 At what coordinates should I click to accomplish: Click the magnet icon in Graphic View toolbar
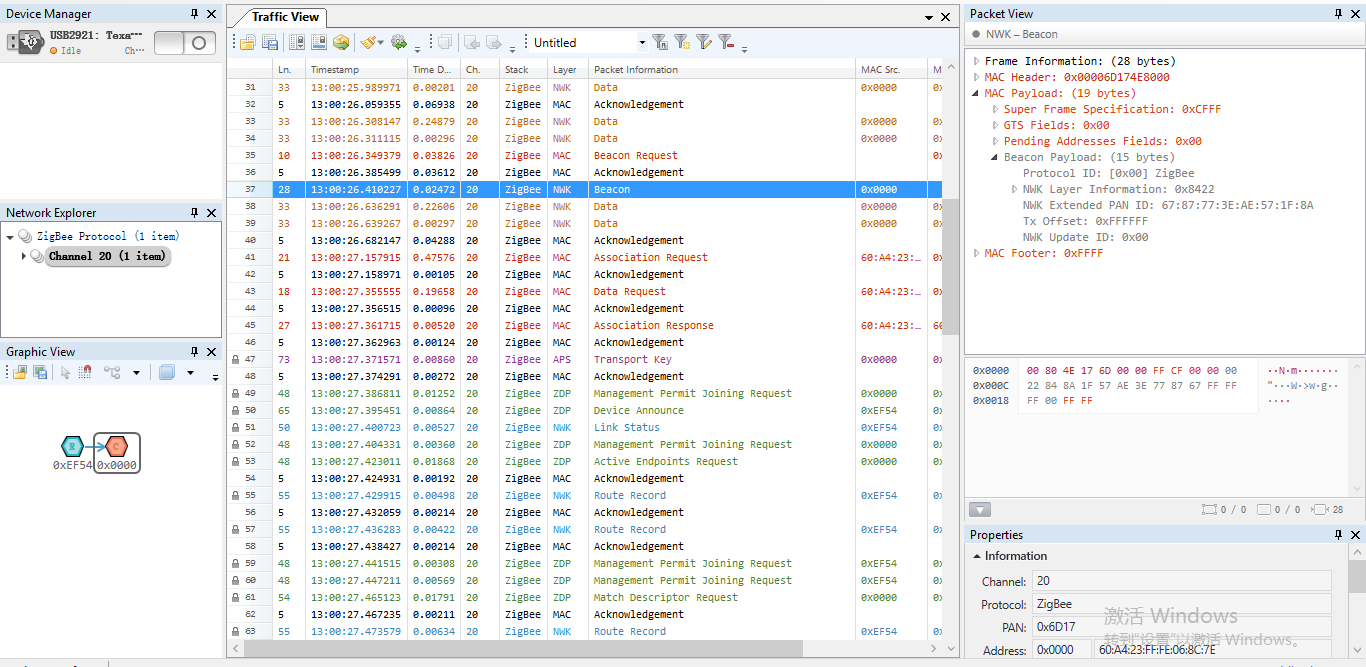[x=85, y=372]
